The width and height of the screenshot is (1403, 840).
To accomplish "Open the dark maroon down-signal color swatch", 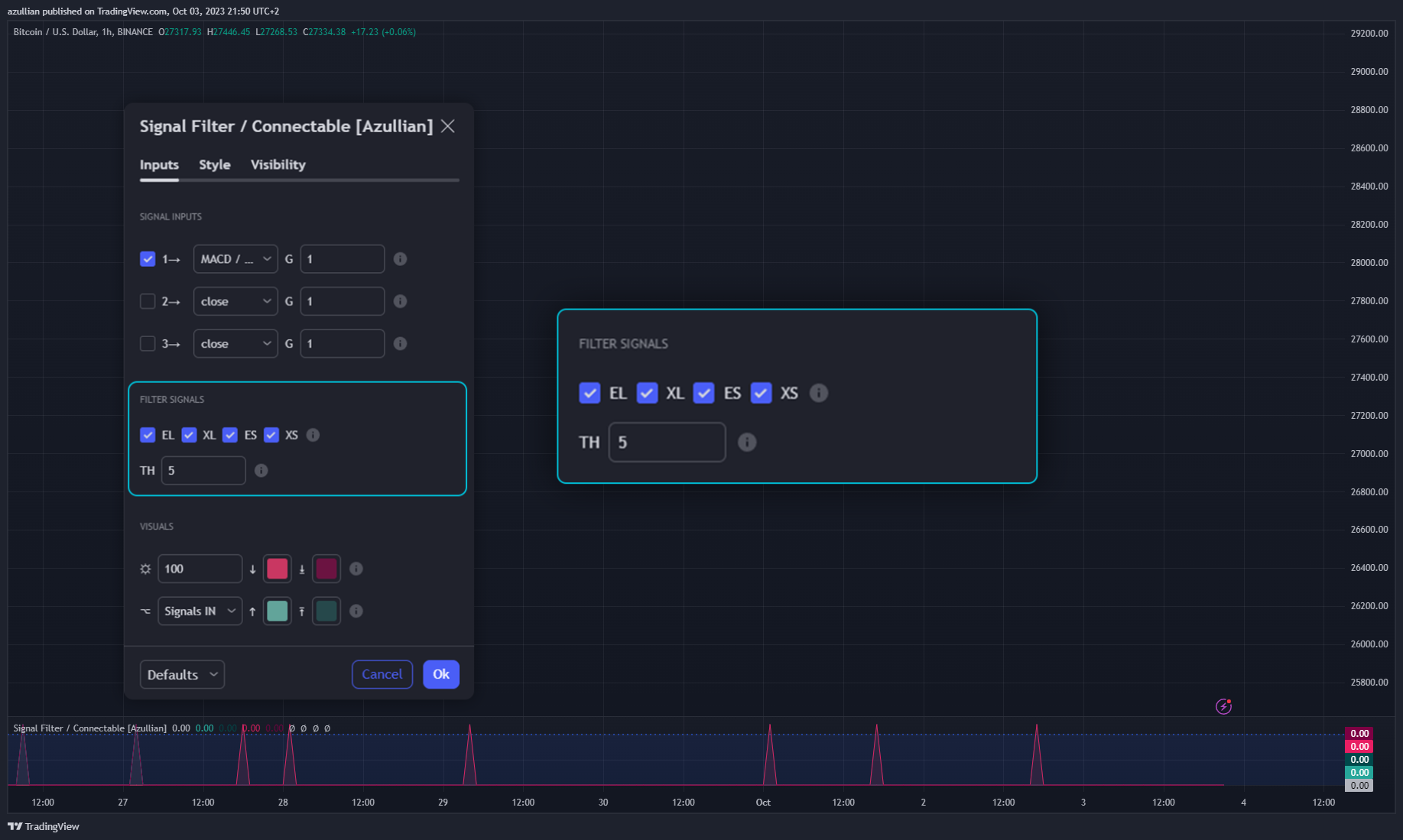I will (326, 569).
